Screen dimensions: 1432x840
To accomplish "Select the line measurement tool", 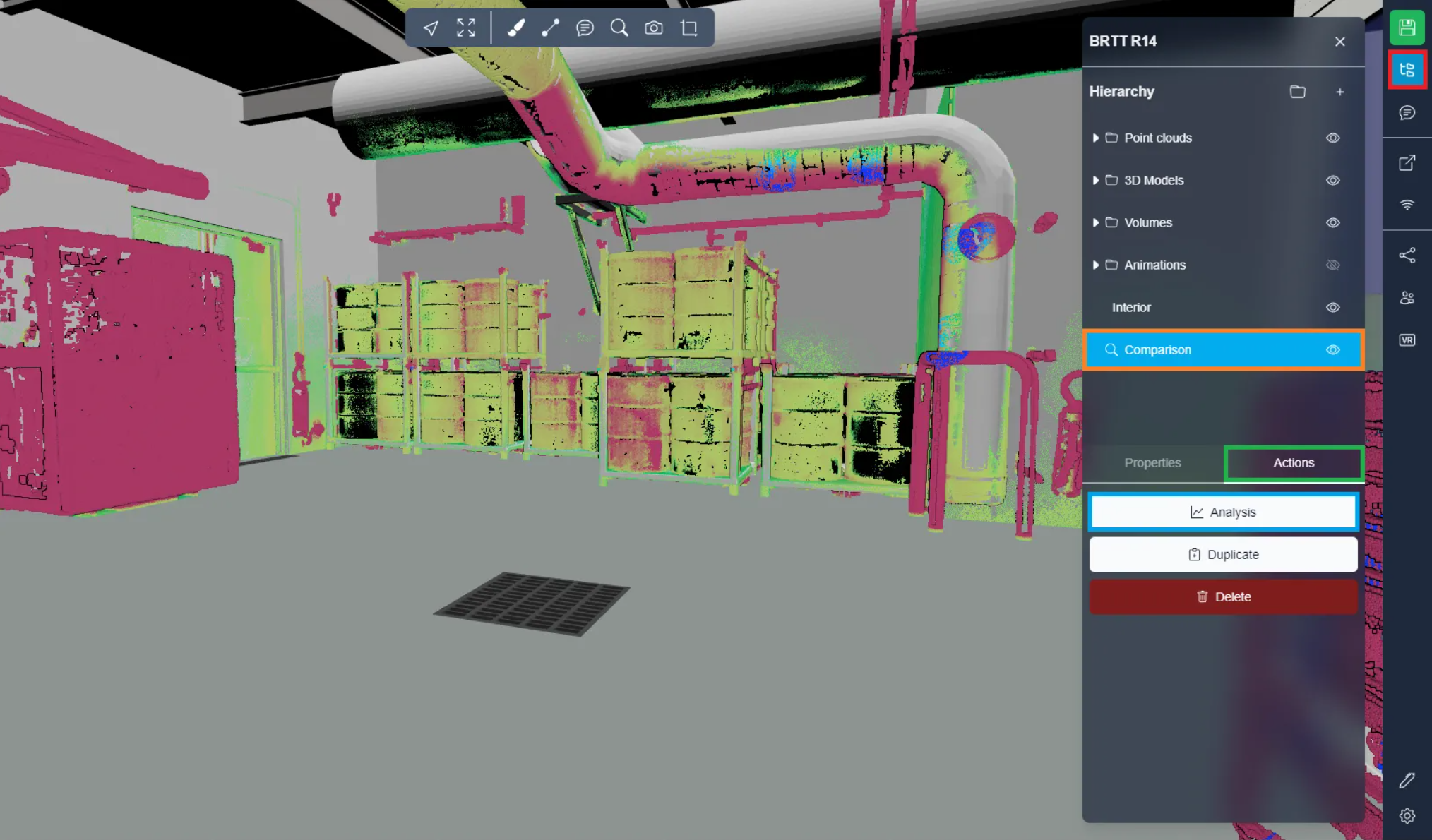I will pyautogui.click(x=550, y=28).
